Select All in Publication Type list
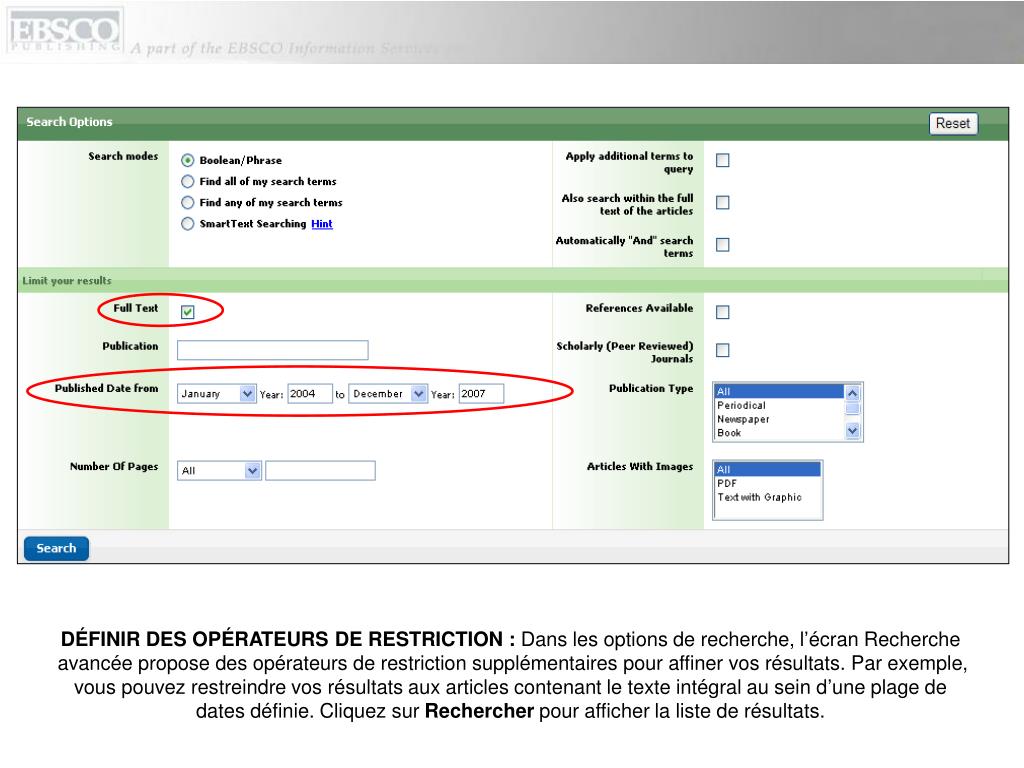Screen dimensions: 1024x768 click(778, 391)
